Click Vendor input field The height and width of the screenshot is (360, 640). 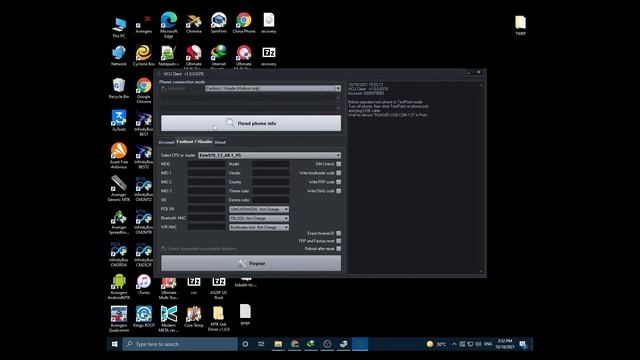(x=271, y=173)
